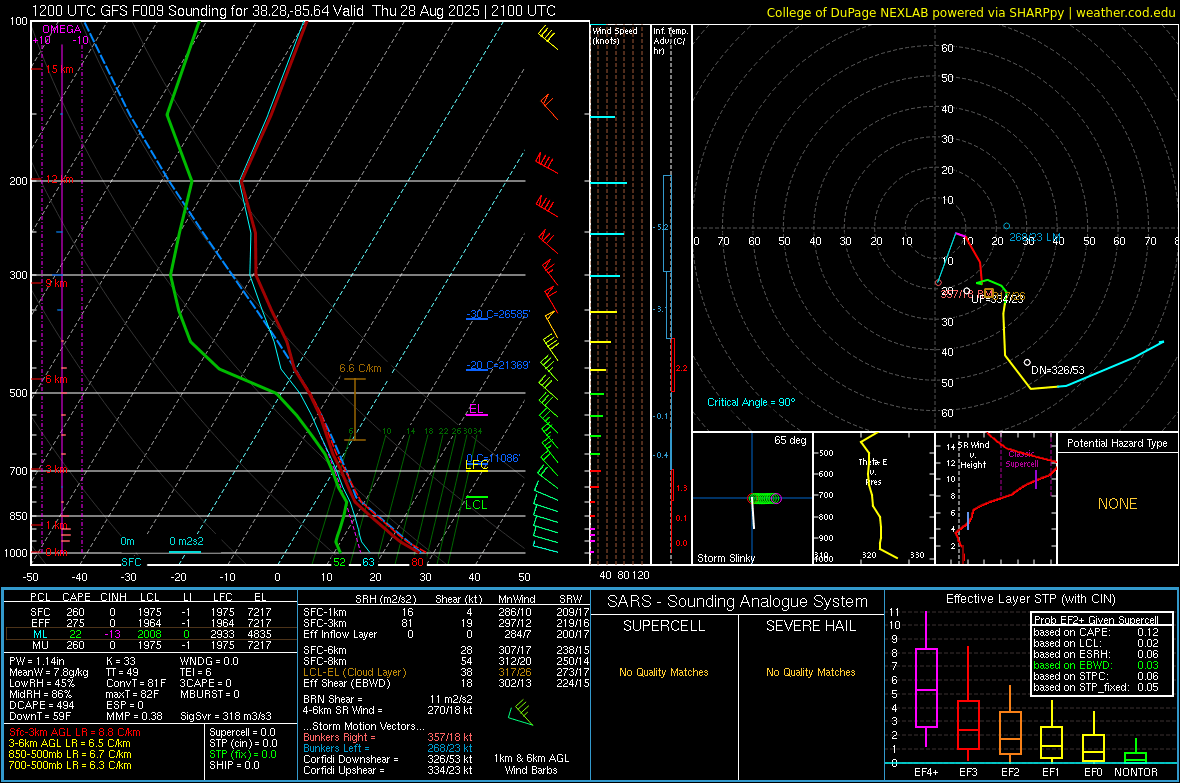Click the No Quality Matches under SEVERE HAIL
This screenshot has height=783, width=1180.
click(x=810, y=672)
